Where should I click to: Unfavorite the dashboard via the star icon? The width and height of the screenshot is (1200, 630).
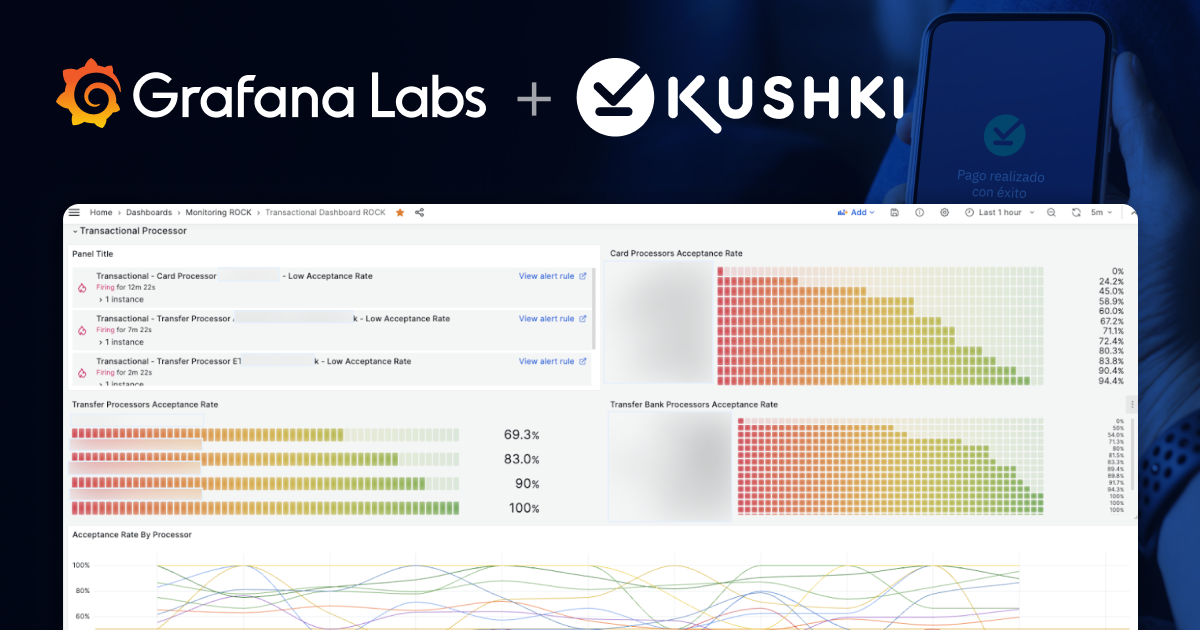[399, 212]
